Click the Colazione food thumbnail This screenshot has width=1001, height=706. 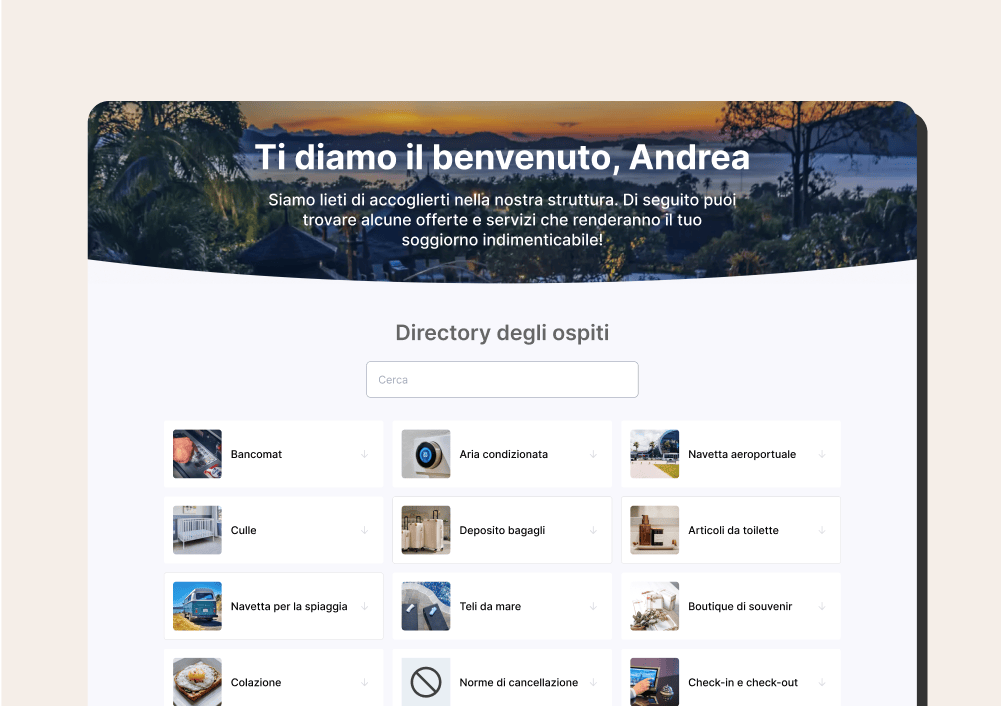tap(197, 682)
